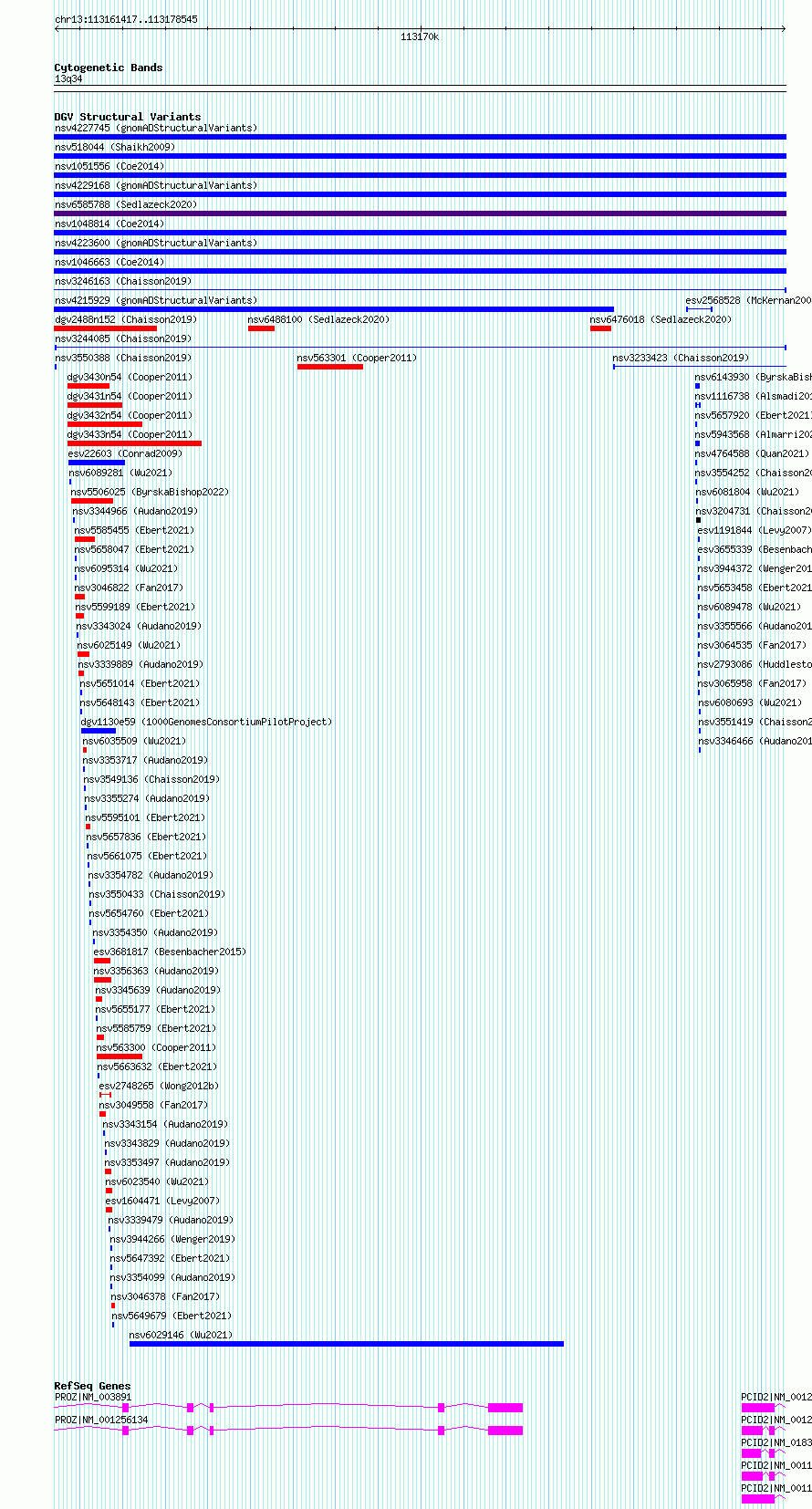Select nsv3233423 (Chaisson2019) label

point(681,358)
